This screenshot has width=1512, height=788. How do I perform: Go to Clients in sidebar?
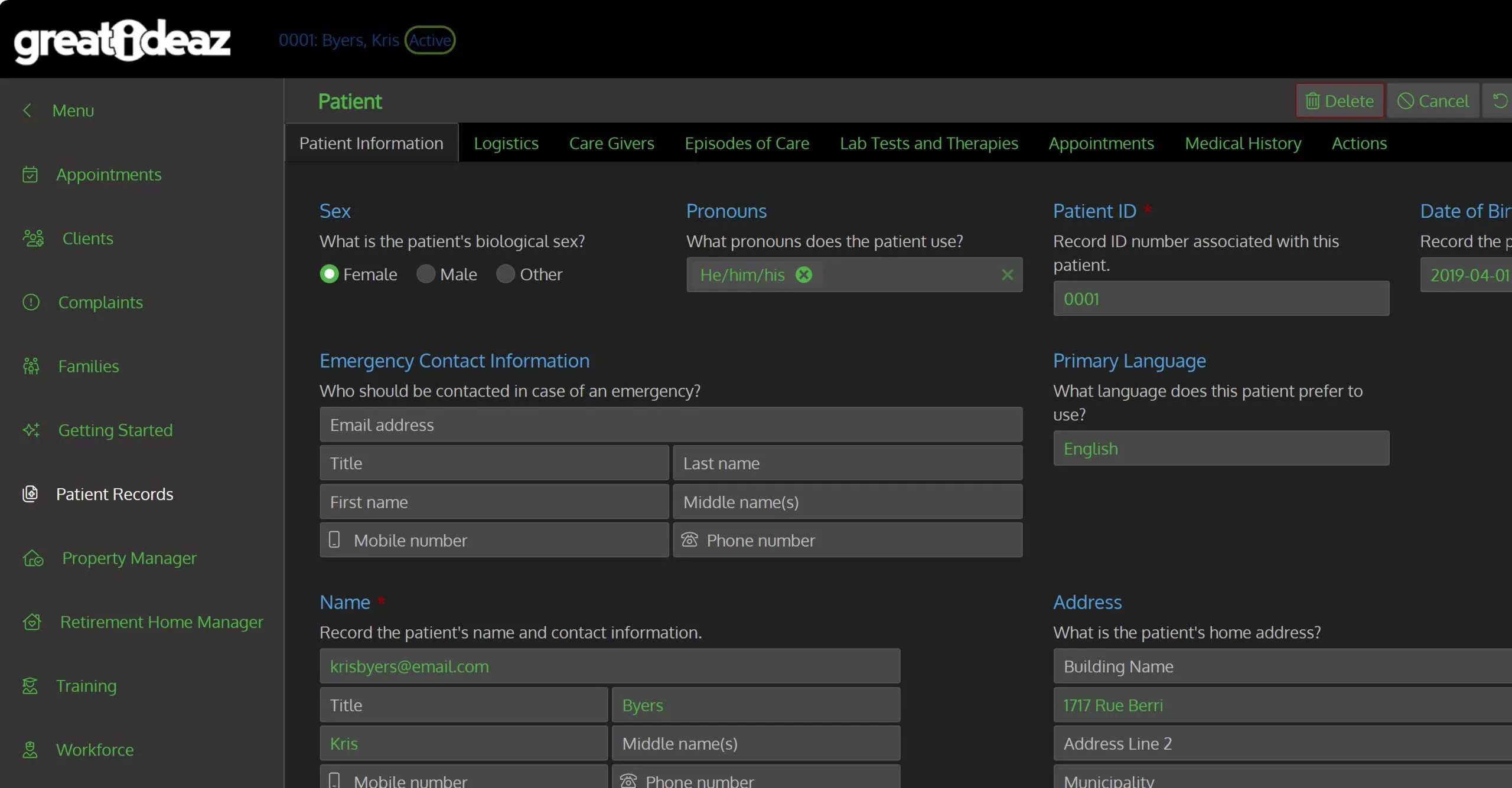coord(88,238)
